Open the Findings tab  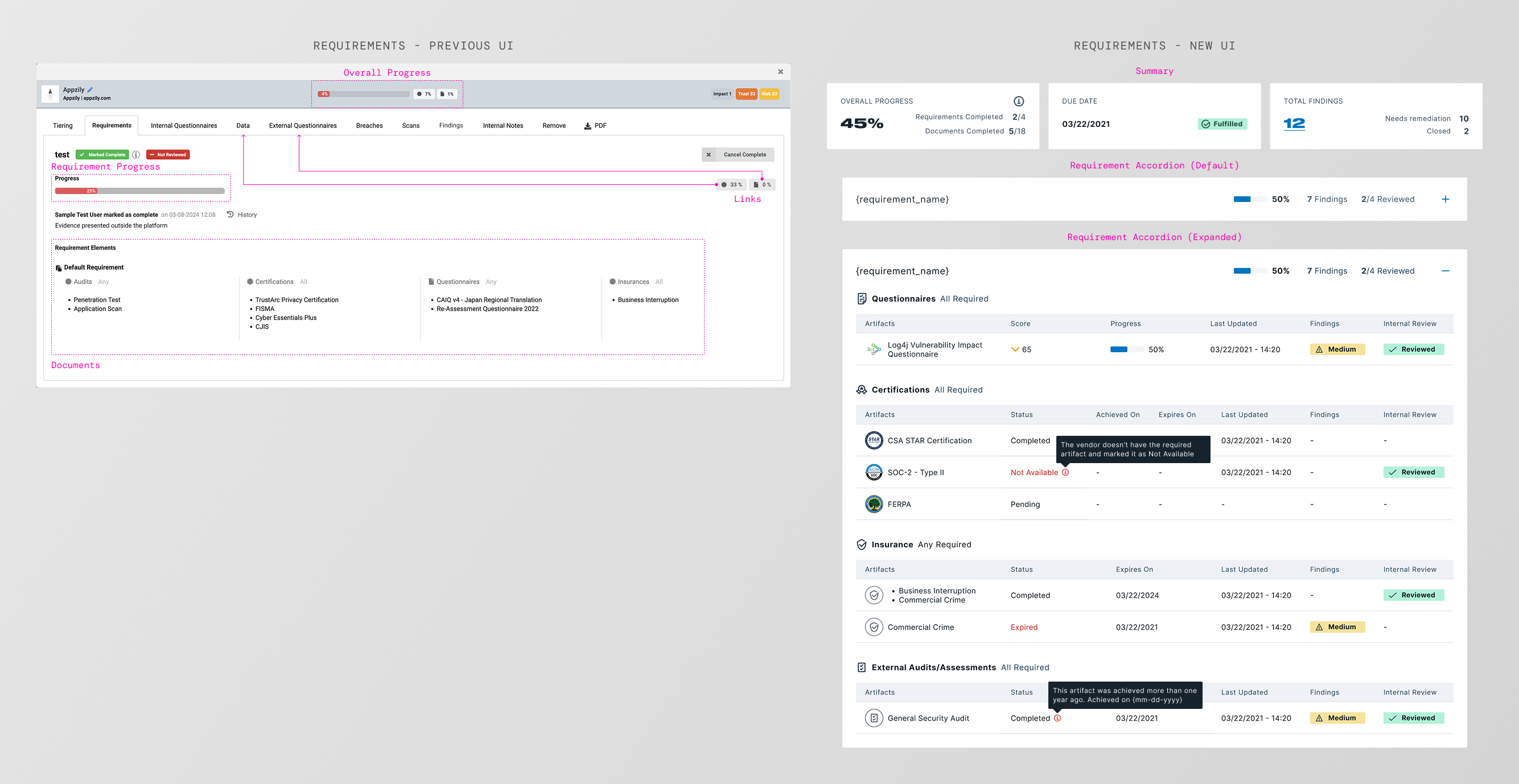coord(451,126)
